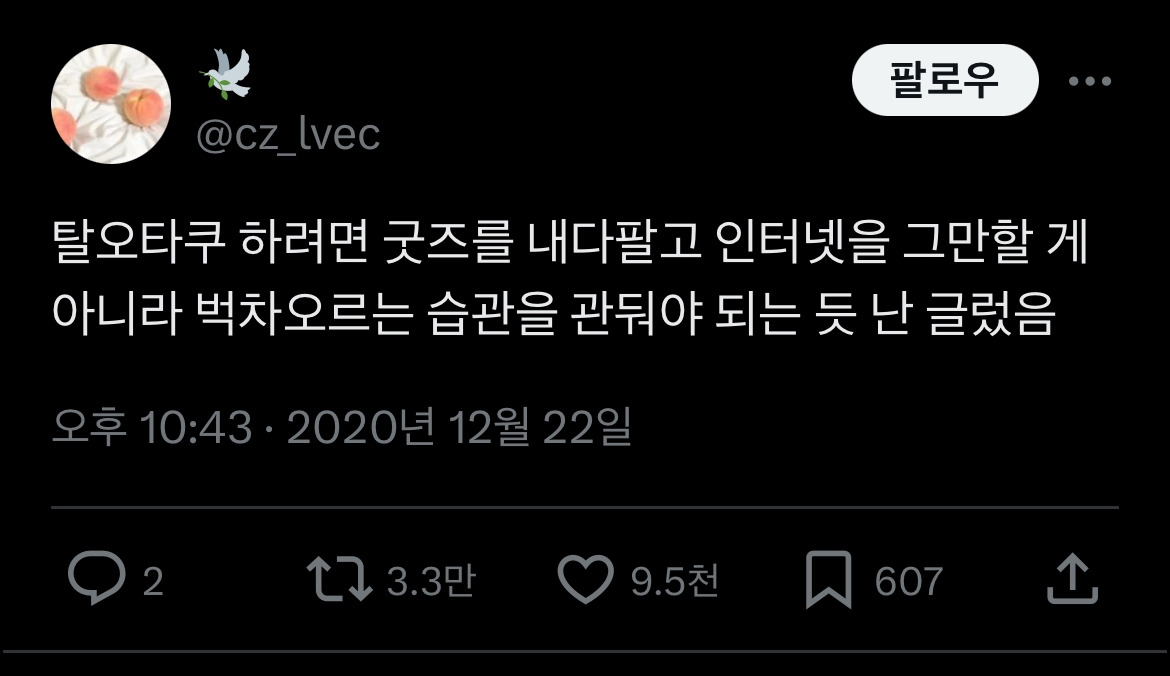Click the reply count number 2
Screen dimensions: 1170x676
point(153,581)
